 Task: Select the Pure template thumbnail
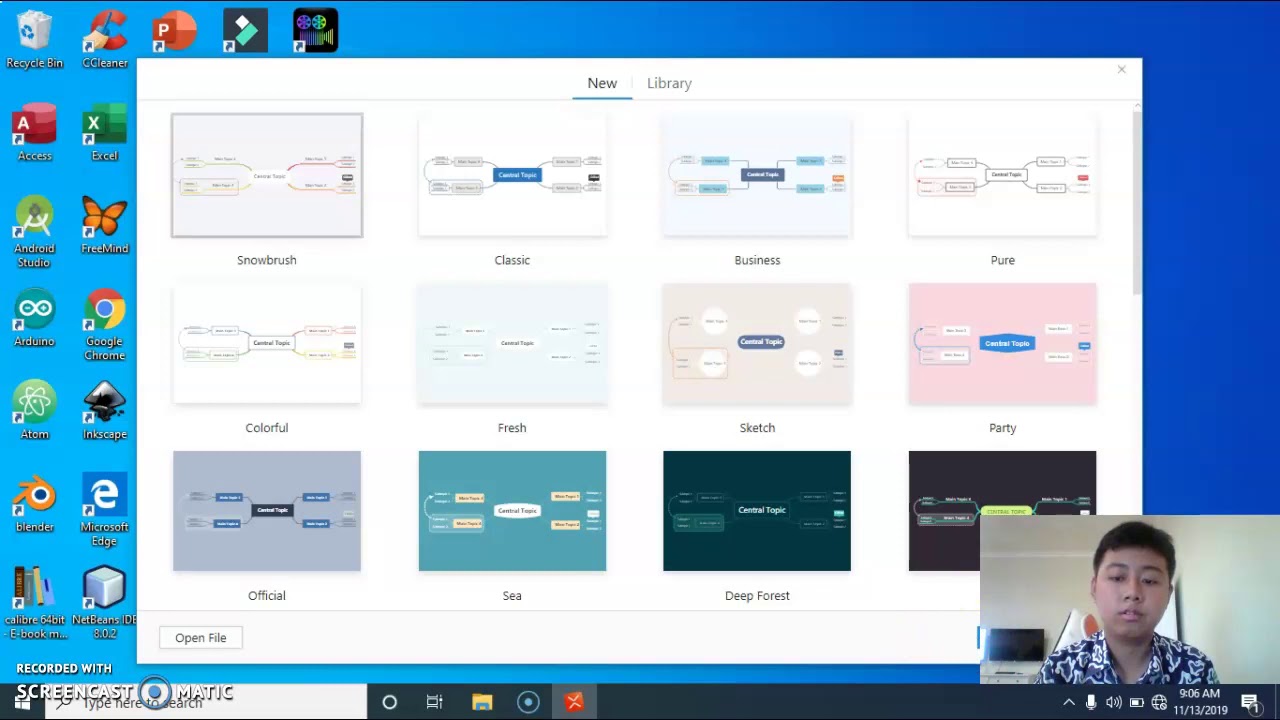[1002, 176]
